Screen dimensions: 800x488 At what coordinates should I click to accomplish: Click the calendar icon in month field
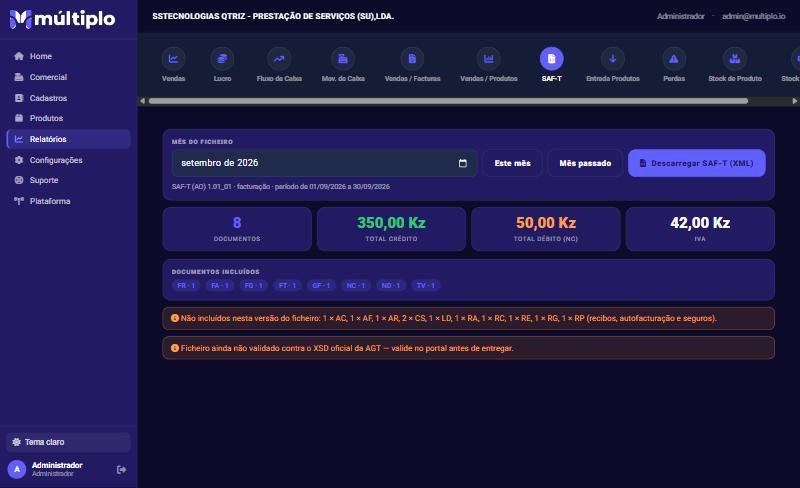(x=463, y=163)
